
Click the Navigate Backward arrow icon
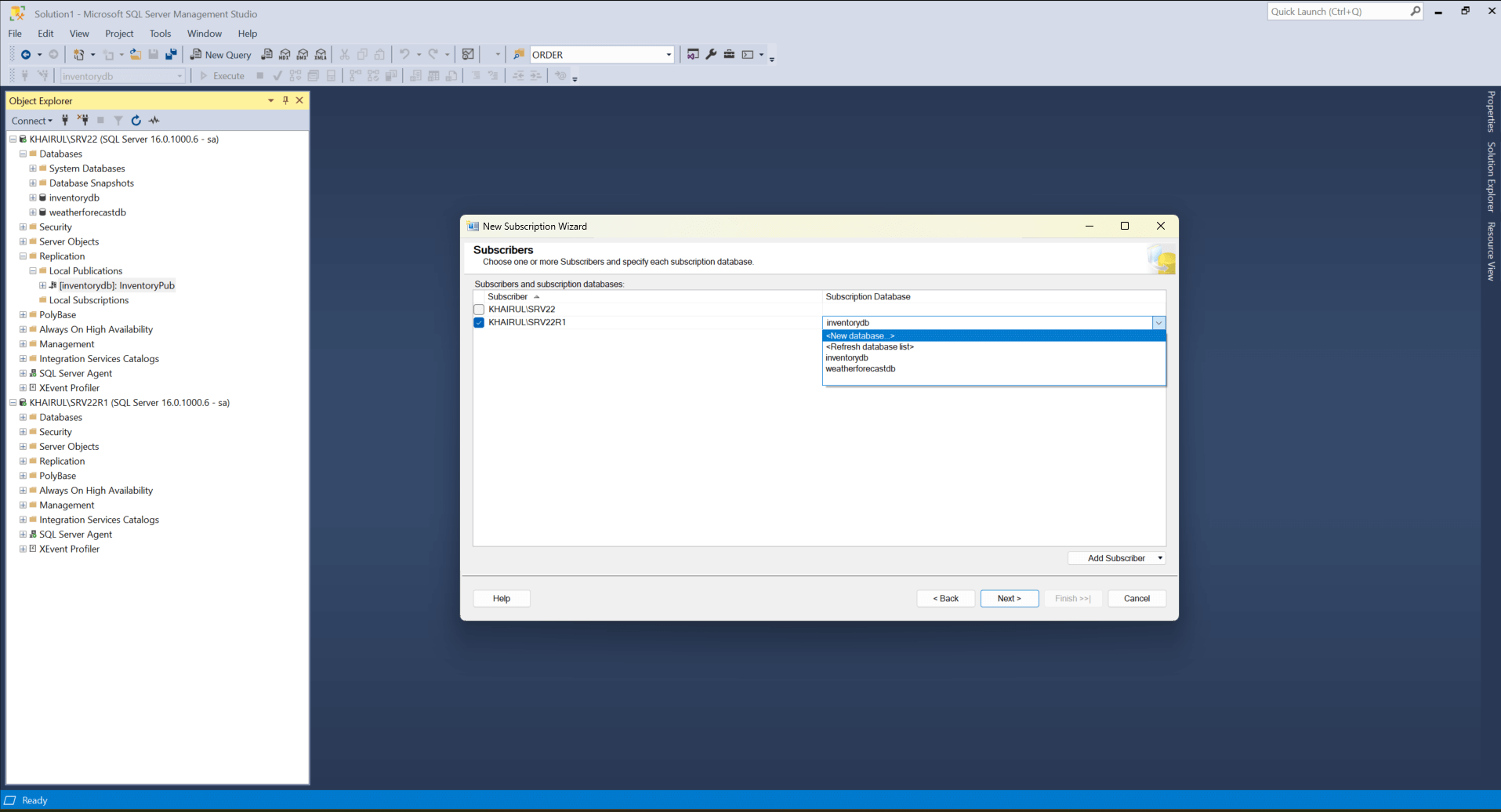tap(26, 55)
